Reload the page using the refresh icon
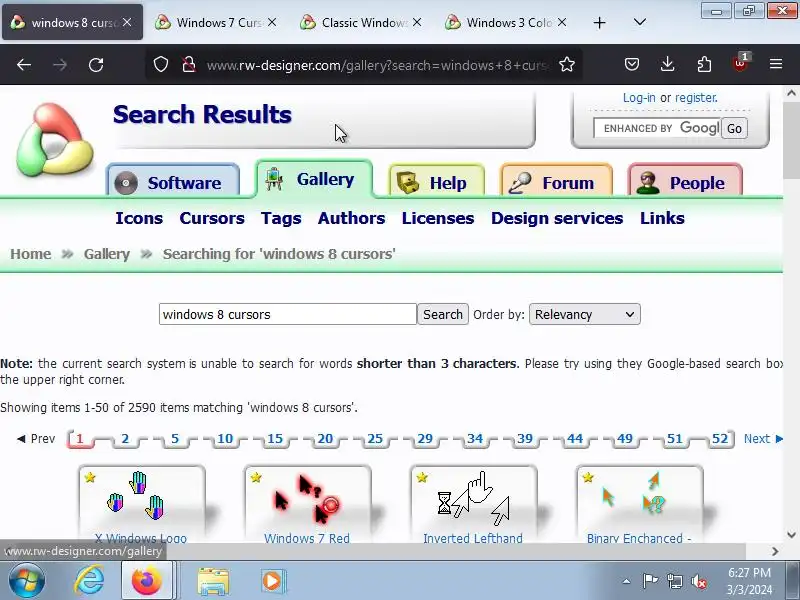 96,65
